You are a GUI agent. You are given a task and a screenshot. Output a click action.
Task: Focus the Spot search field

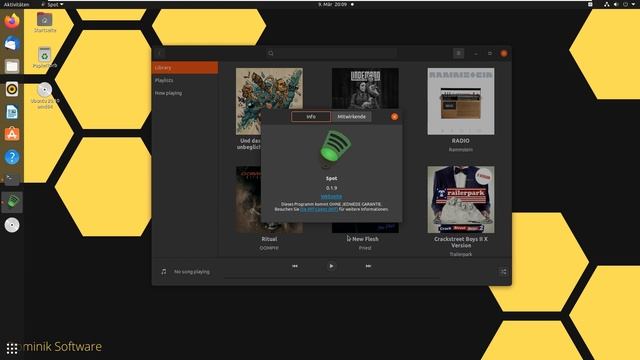331,53
